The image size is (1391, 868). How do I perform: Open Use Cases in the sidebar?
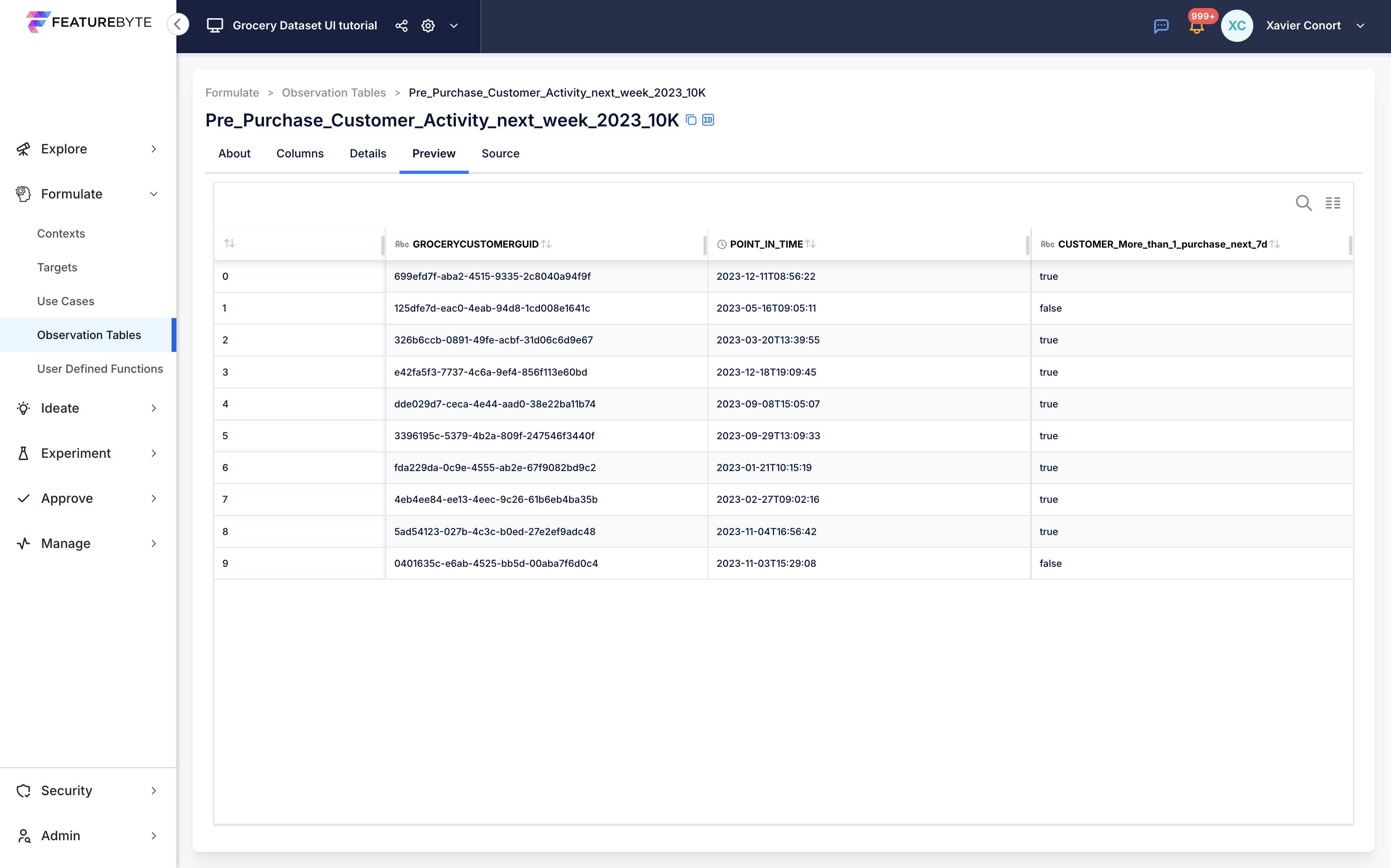pos(66,301)
